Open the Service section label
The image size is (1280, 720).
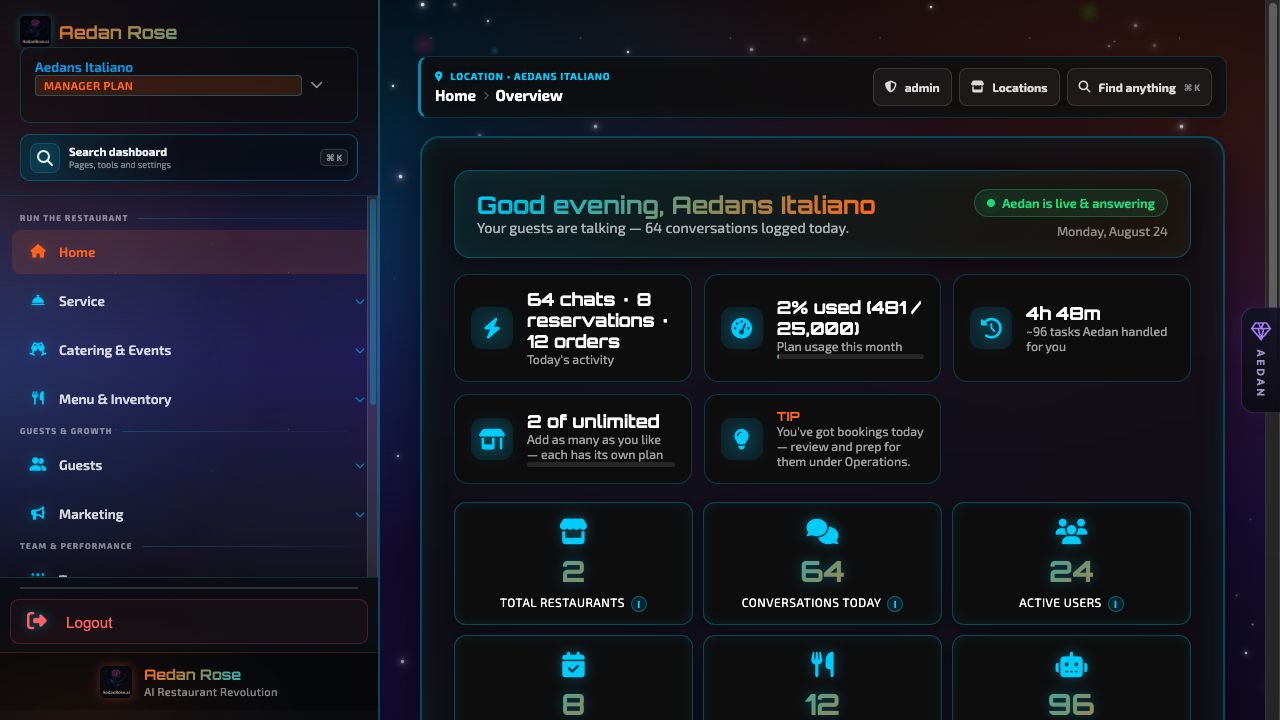(81, 301)
